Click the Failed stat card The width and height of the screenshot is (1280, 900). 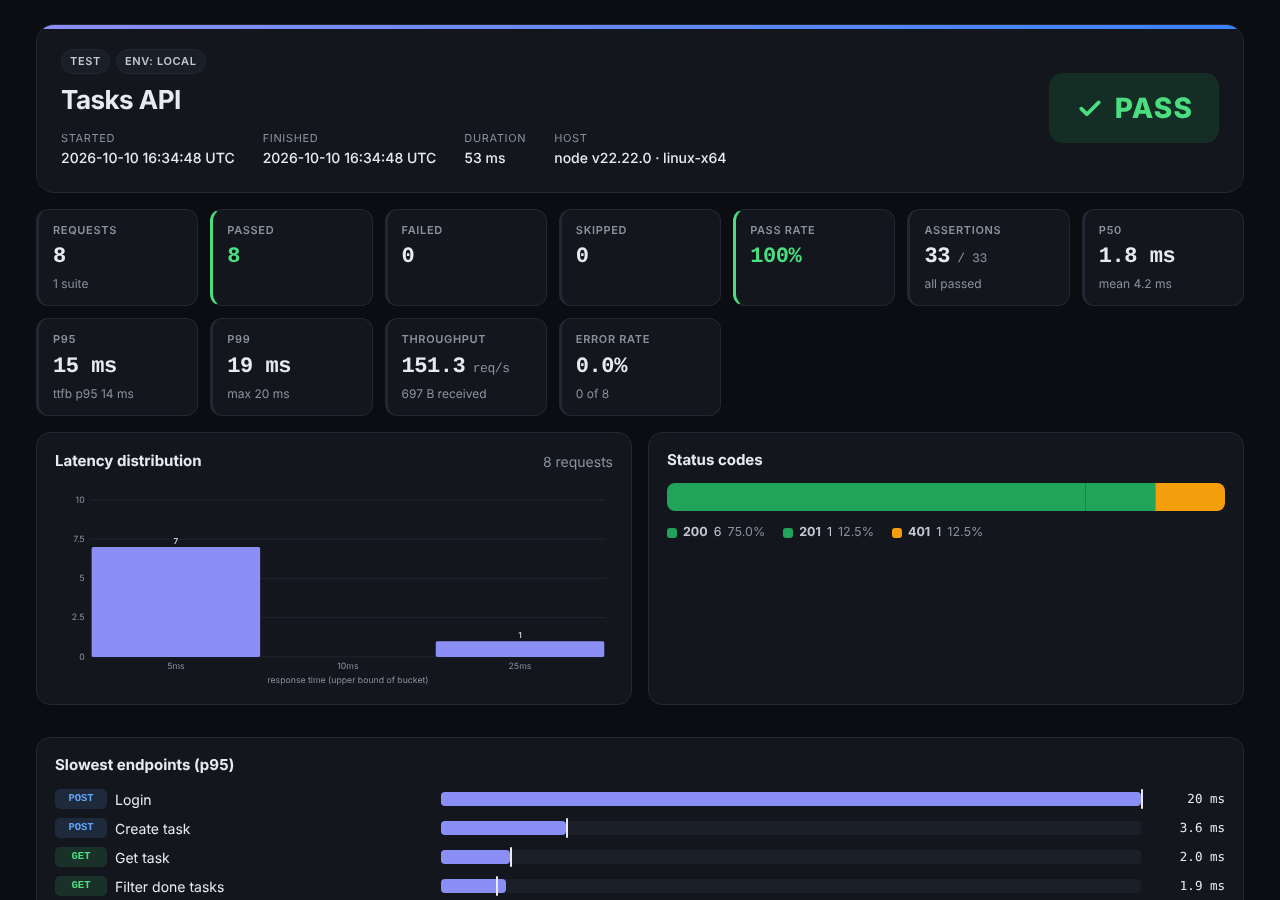pyautogui.click(x=466, y=257)
